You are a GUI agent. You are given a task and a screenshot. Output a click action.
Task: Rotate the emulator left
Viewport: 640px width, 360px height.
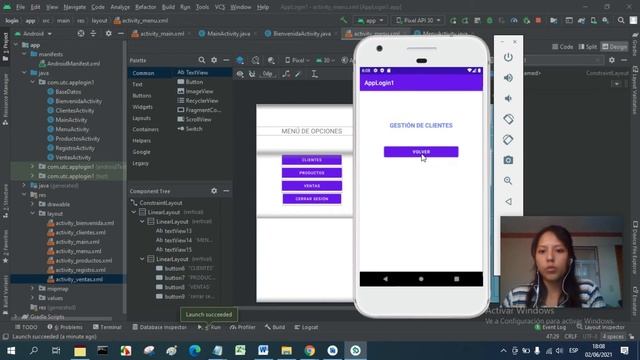click(x=508, y=119)
